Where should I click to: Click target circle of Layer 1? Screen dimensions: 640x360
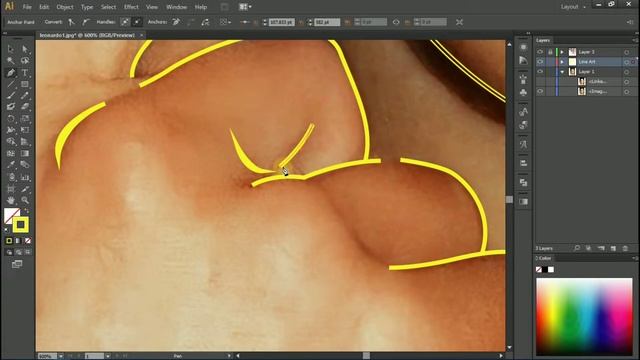click(x=627, y=72)
